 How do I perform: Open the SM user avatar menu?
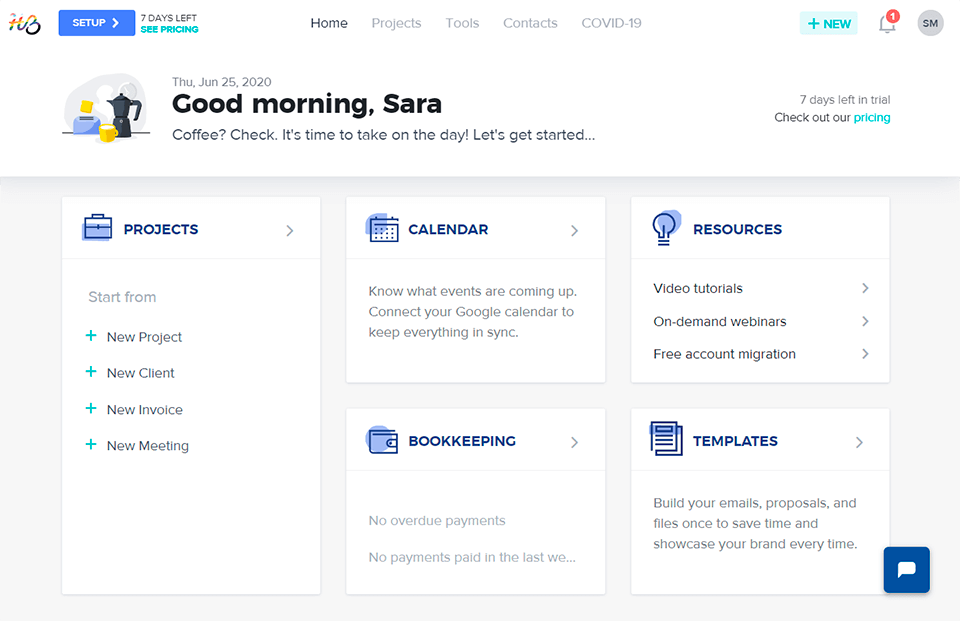[930, 23]
